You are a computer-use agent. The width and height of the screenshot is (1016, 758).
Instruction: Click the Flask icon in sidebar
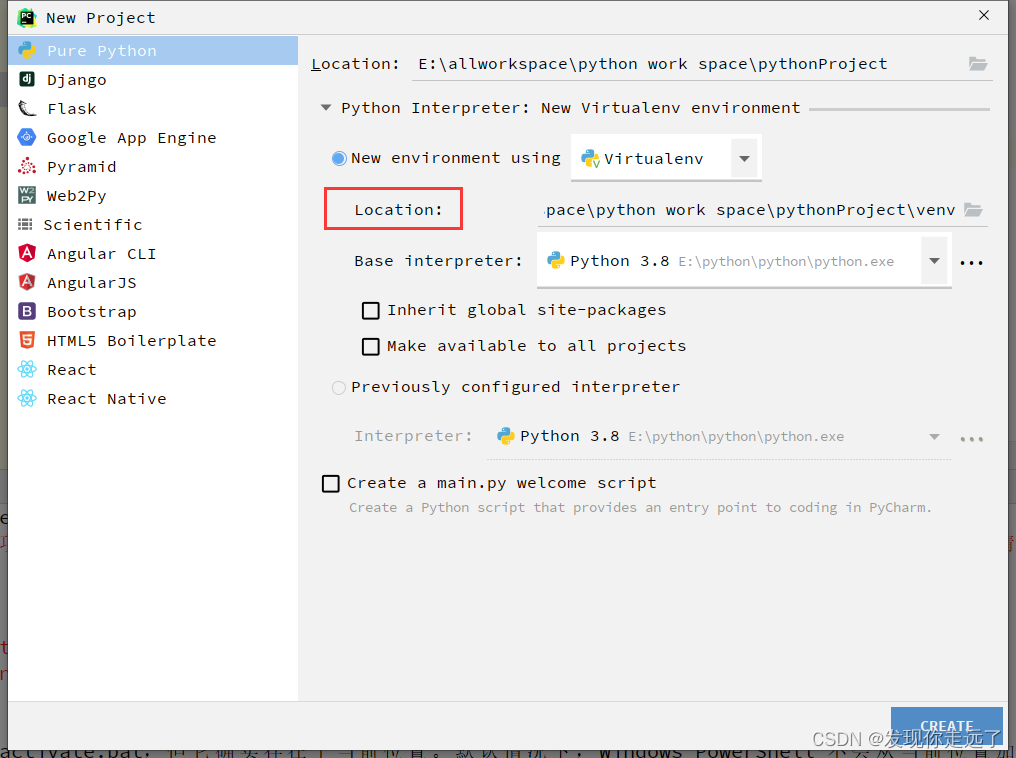point(27,108)
